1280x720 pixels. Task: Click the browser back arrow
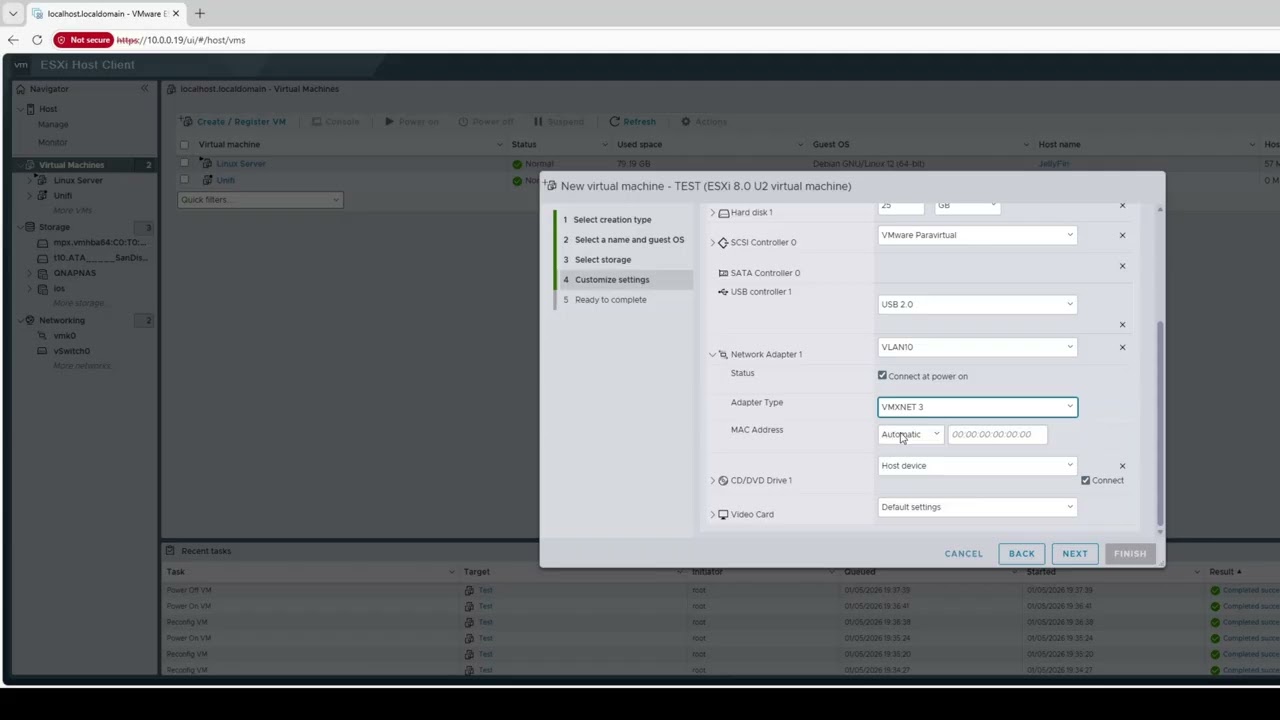point(13,40)
